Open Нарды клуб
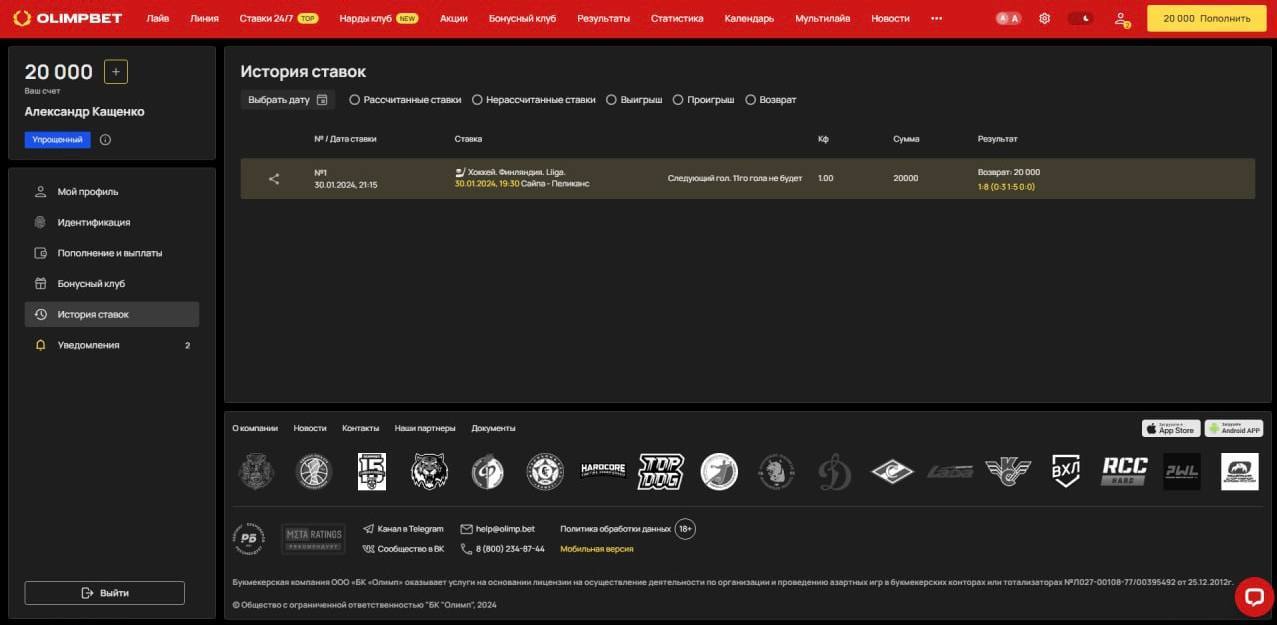Image resolution: width=1277 pixels, height=625 pixels. coord(379,18)
